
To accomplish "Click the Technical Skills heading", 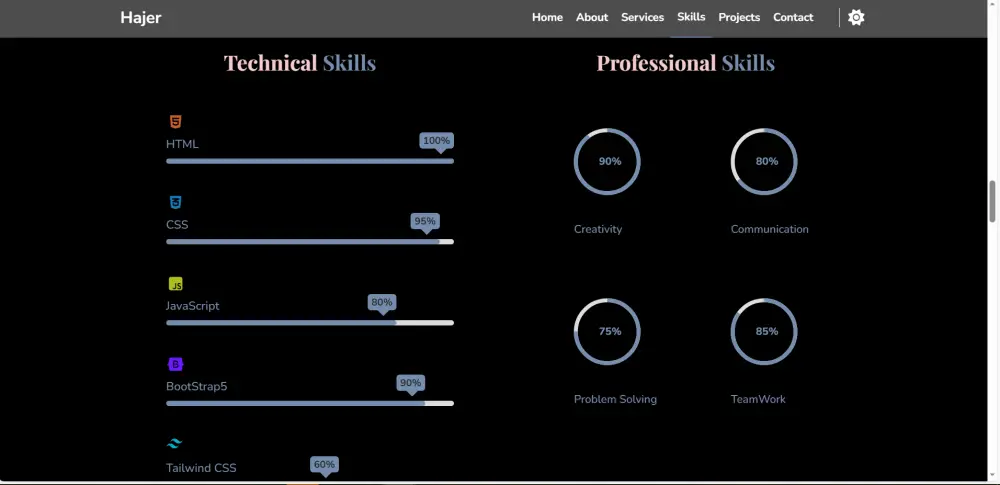I will click(x=300, y=63).
